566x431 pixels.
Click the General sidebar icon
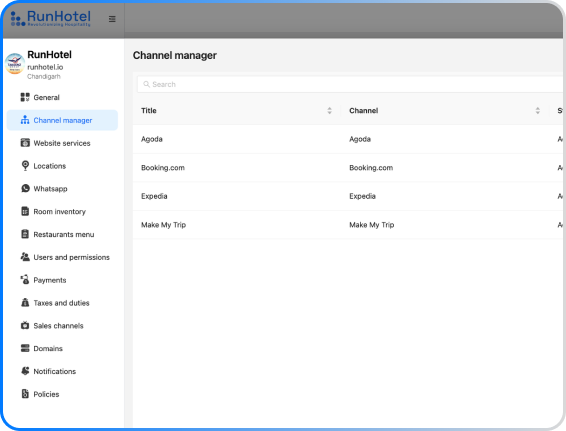tap(25, 97)
